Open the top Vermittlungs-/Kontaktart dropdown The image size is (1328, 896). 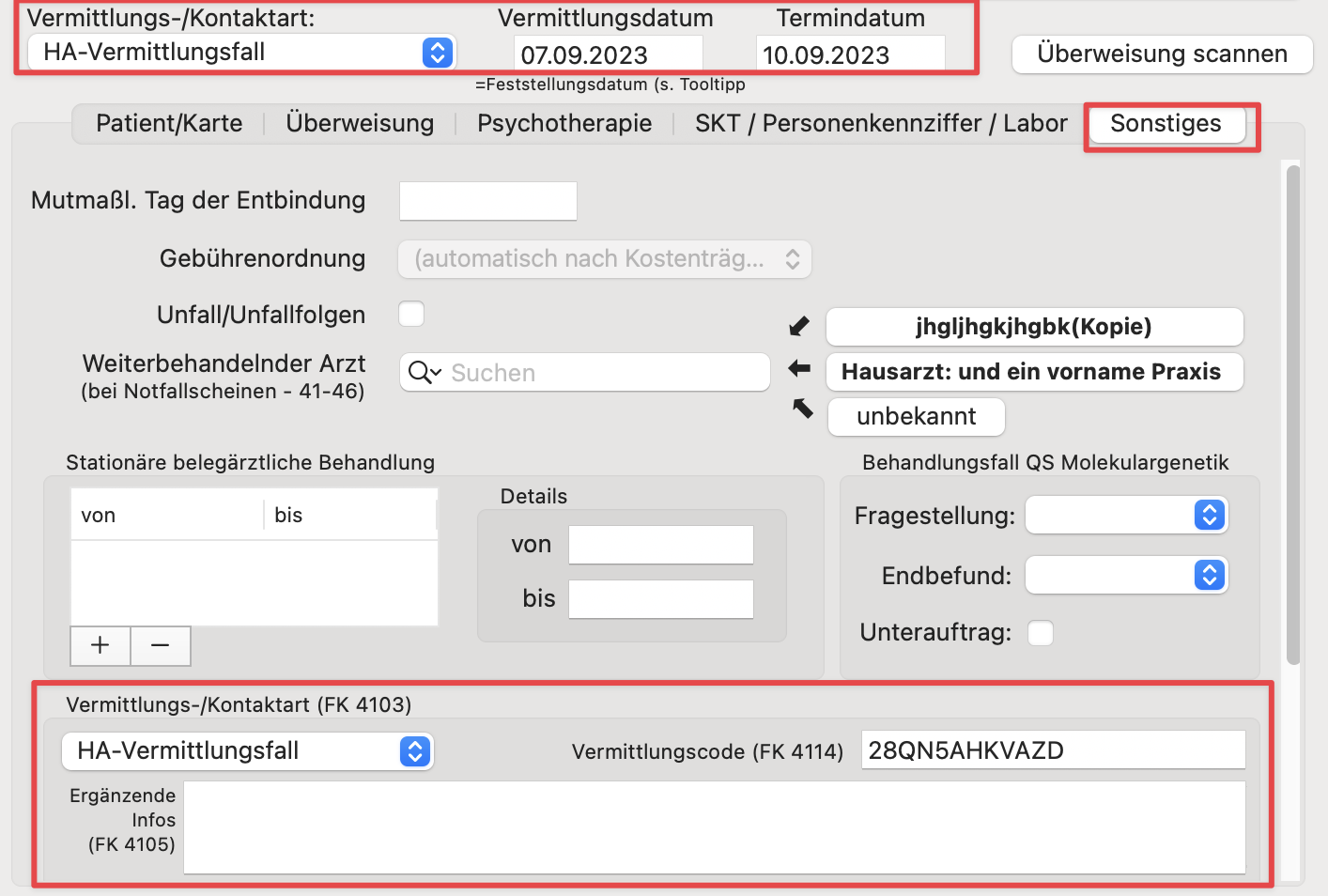point(242,53)
